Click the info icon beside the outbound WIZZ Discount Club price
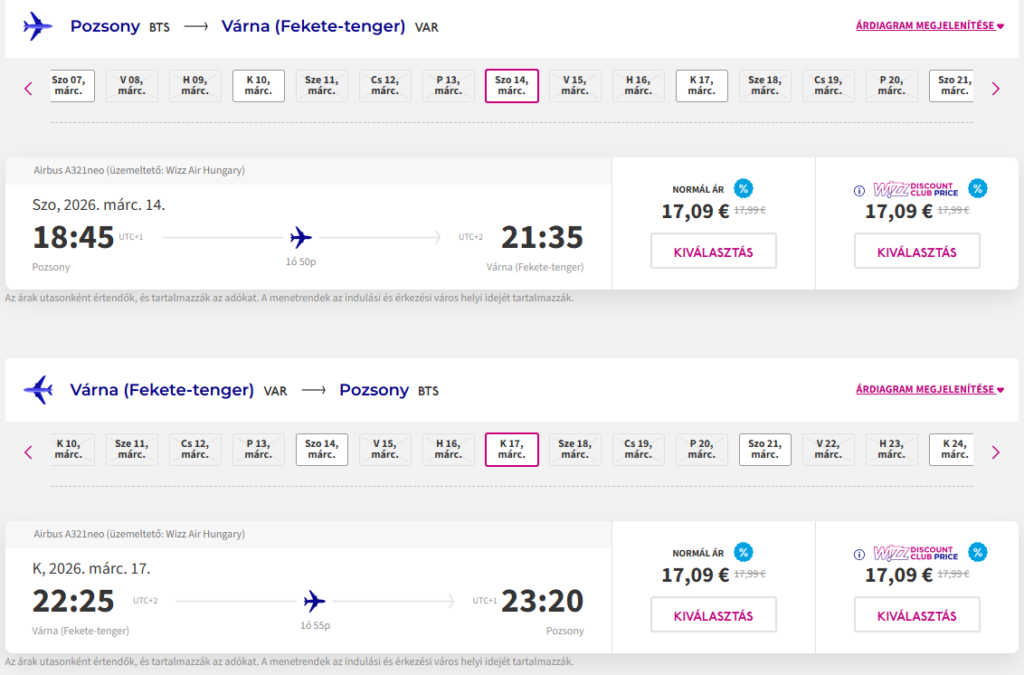This screenshot has width=1024, height=675. 858,190
